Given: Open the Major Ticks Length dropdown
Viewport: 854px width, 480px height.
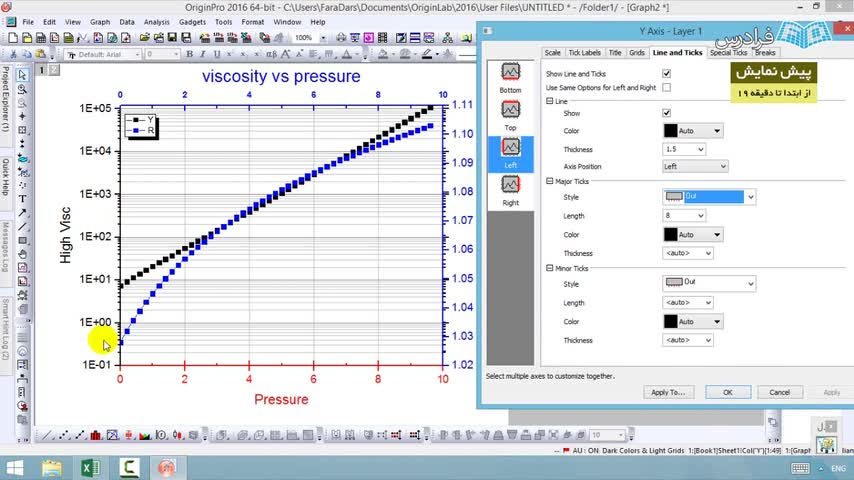Looking at the screenshot, I should [x=684, y=216].
